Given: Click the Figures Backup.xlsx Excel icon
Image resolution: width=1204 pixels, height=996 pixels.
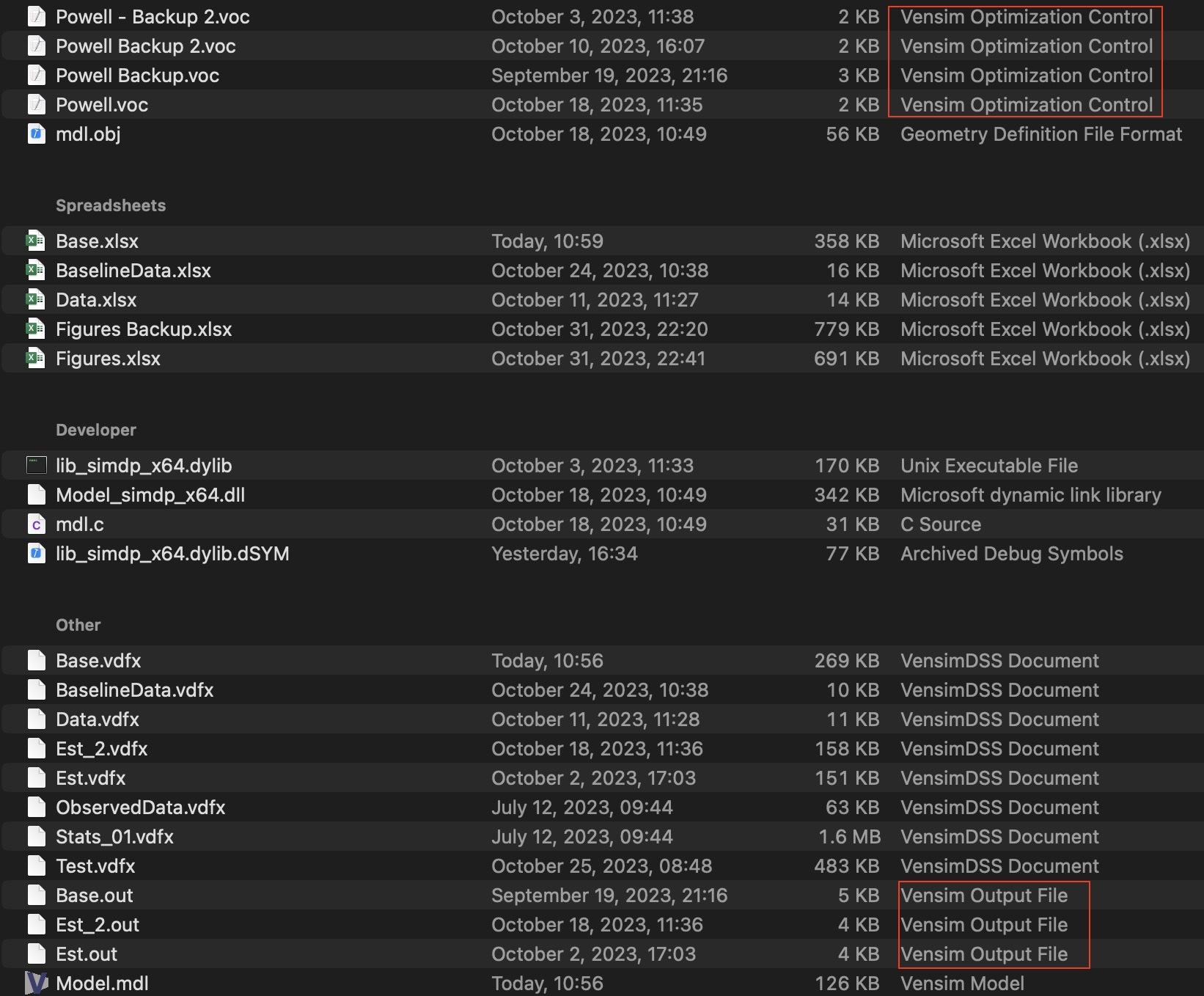Looking at the screenshot, I should pyautogui.click(x=36, y=329).
